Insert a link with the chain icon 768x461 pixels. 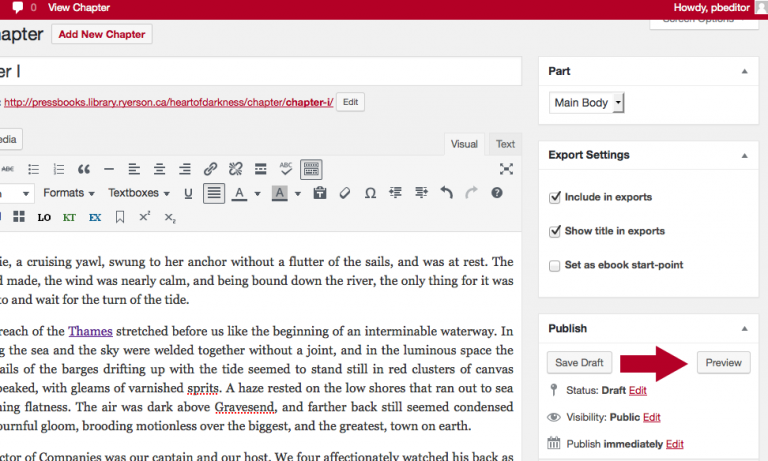tap(210, 169)
